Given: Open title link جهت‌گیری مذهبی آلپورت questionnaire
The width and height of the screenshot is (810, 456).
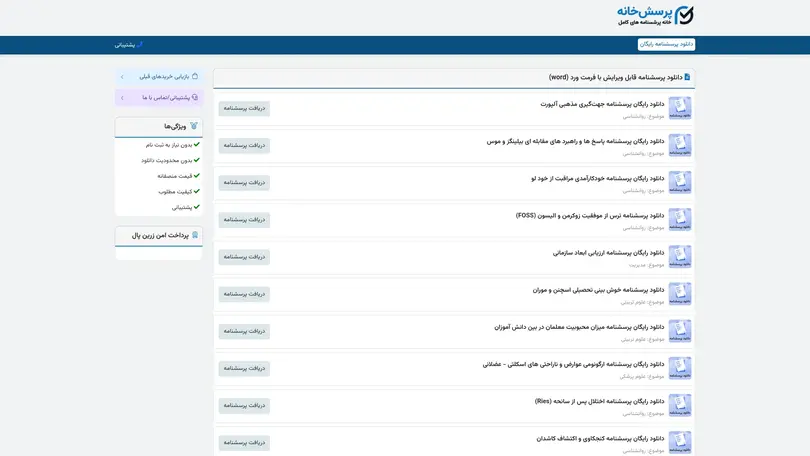Looking at the screenshot, I should (x=602, y=104).
